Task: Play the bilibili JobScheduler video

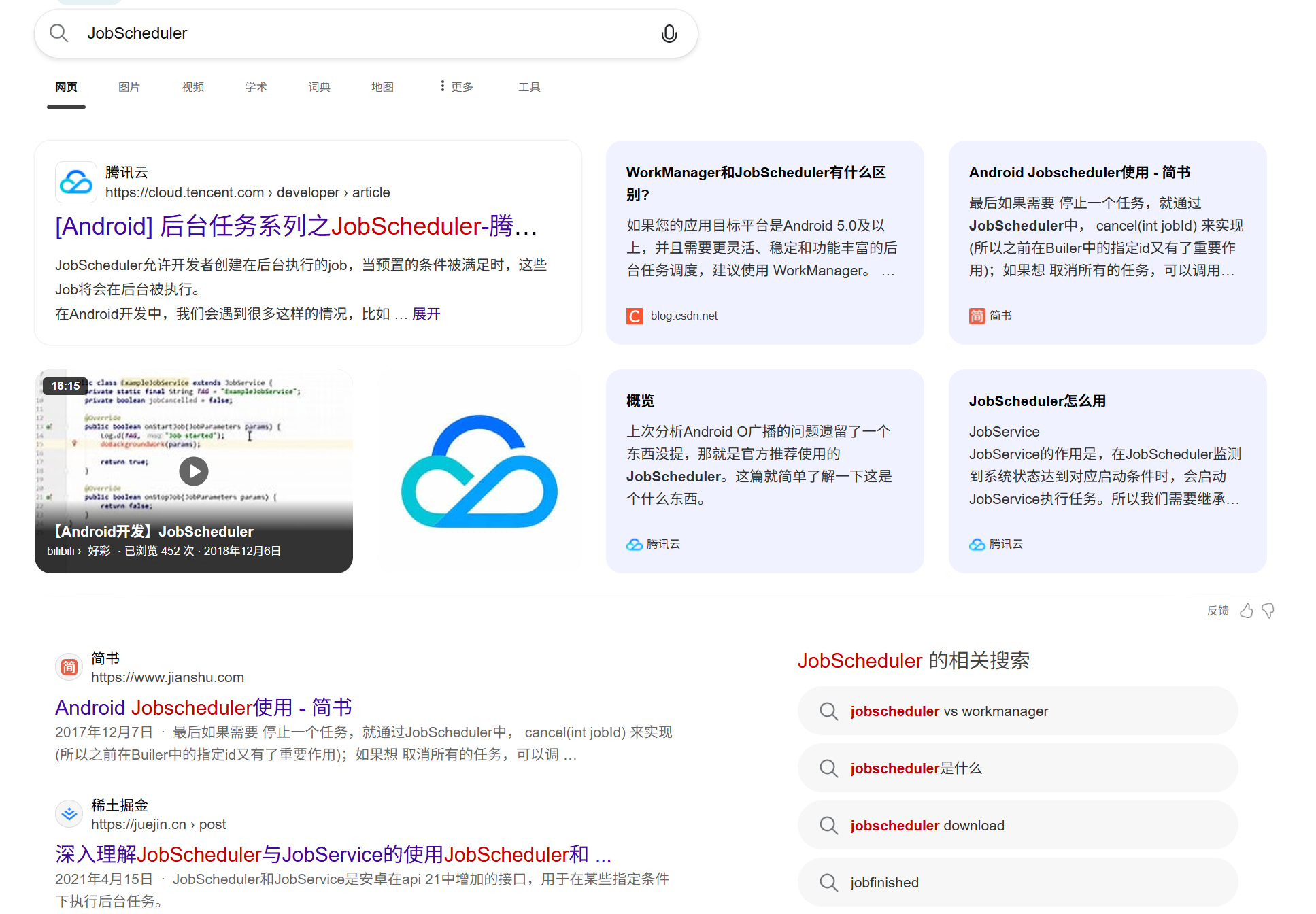Action: 194,471
